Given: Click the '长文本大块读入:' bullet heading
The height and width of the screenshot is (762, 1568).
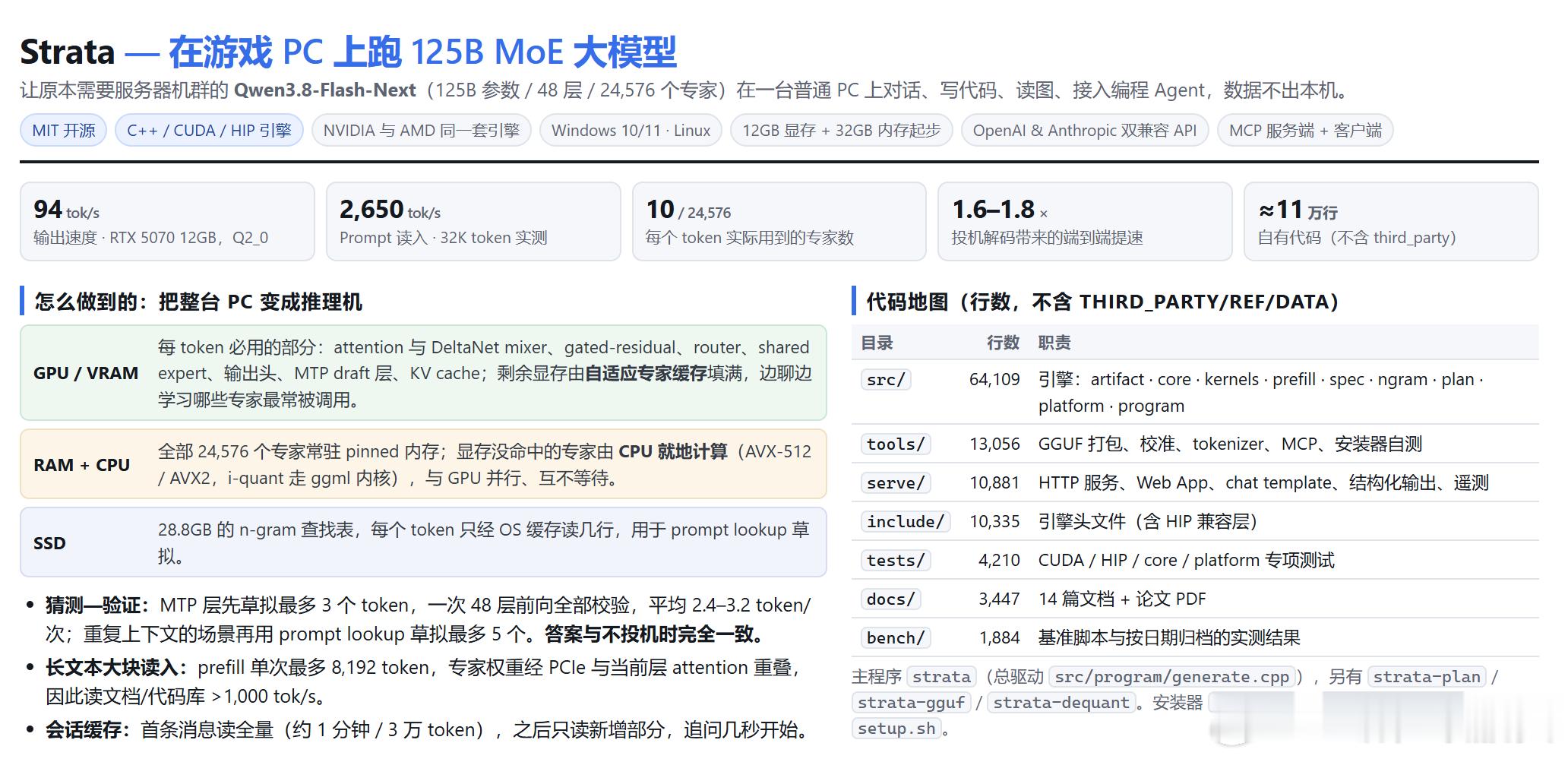Looking at the screenshot, I should pyautogui.click(x=117, y=667).
